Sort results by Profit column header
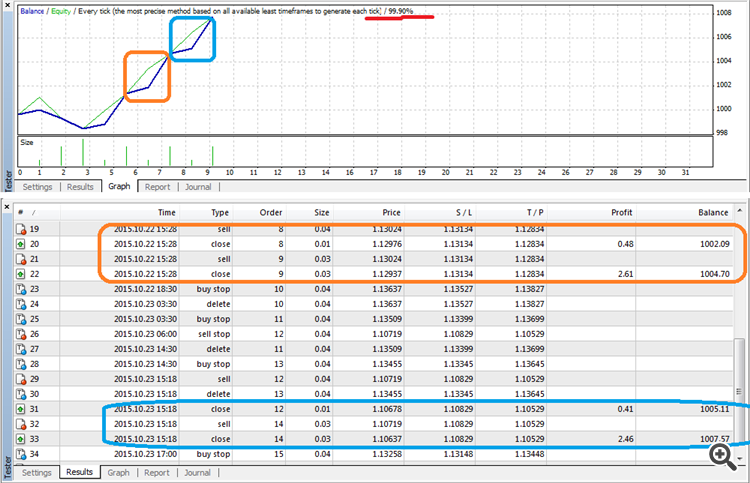Screen dimensions: 750x483 (592, 212)
